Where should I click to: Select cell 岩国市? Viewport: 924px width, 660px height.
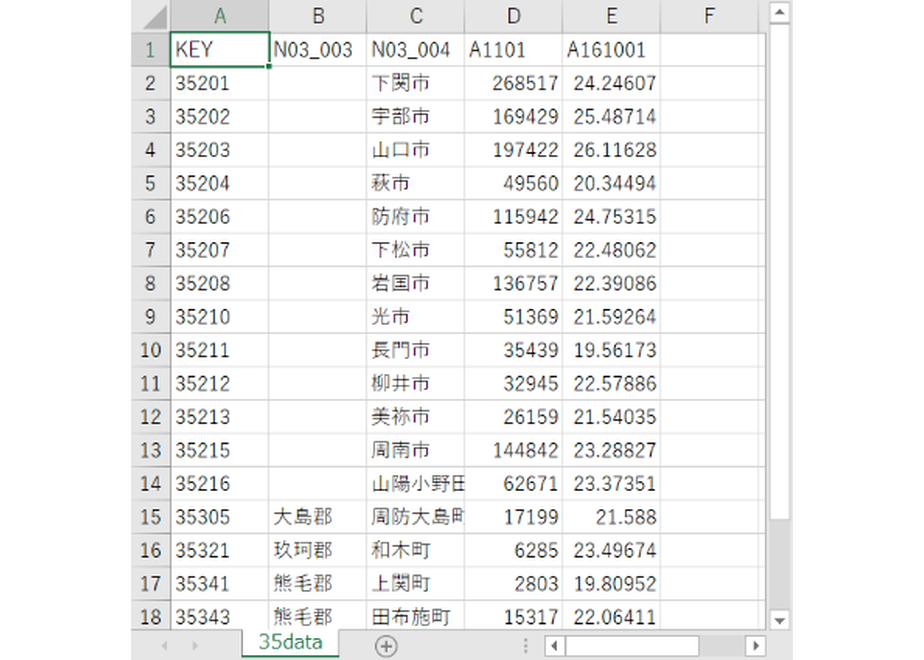[415, 283]
